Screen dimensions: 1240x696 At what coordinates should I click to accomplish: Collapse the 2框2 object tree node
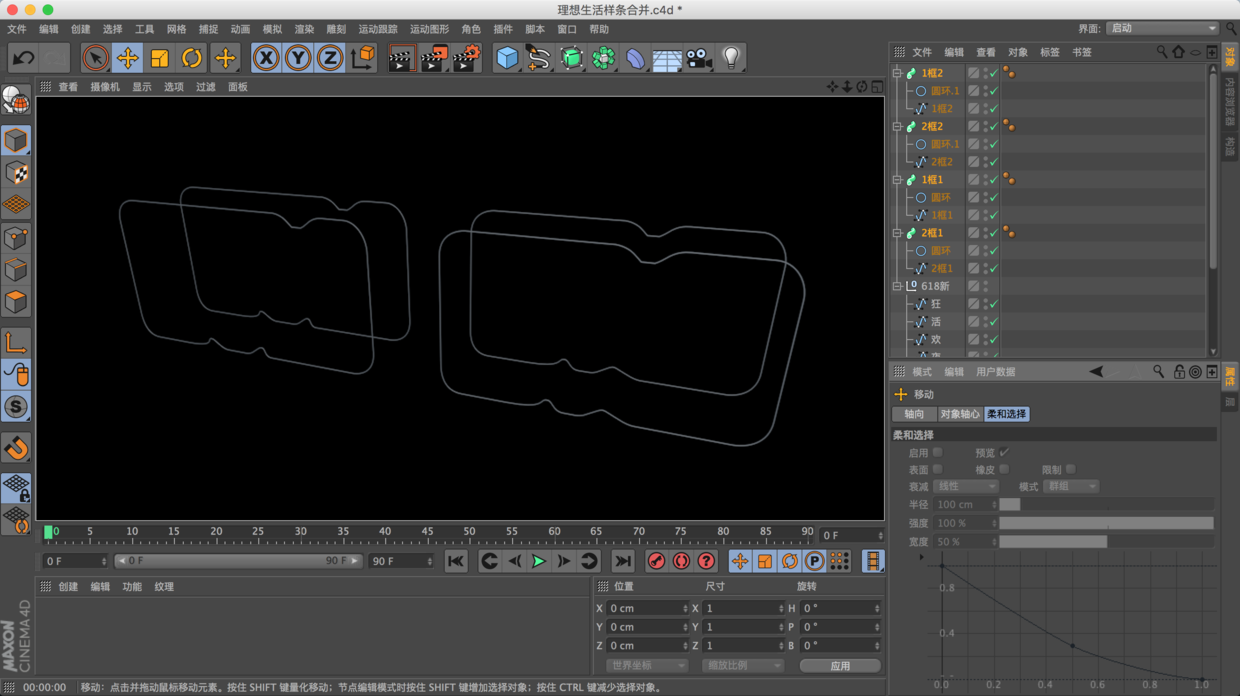[x=897, y=126]
